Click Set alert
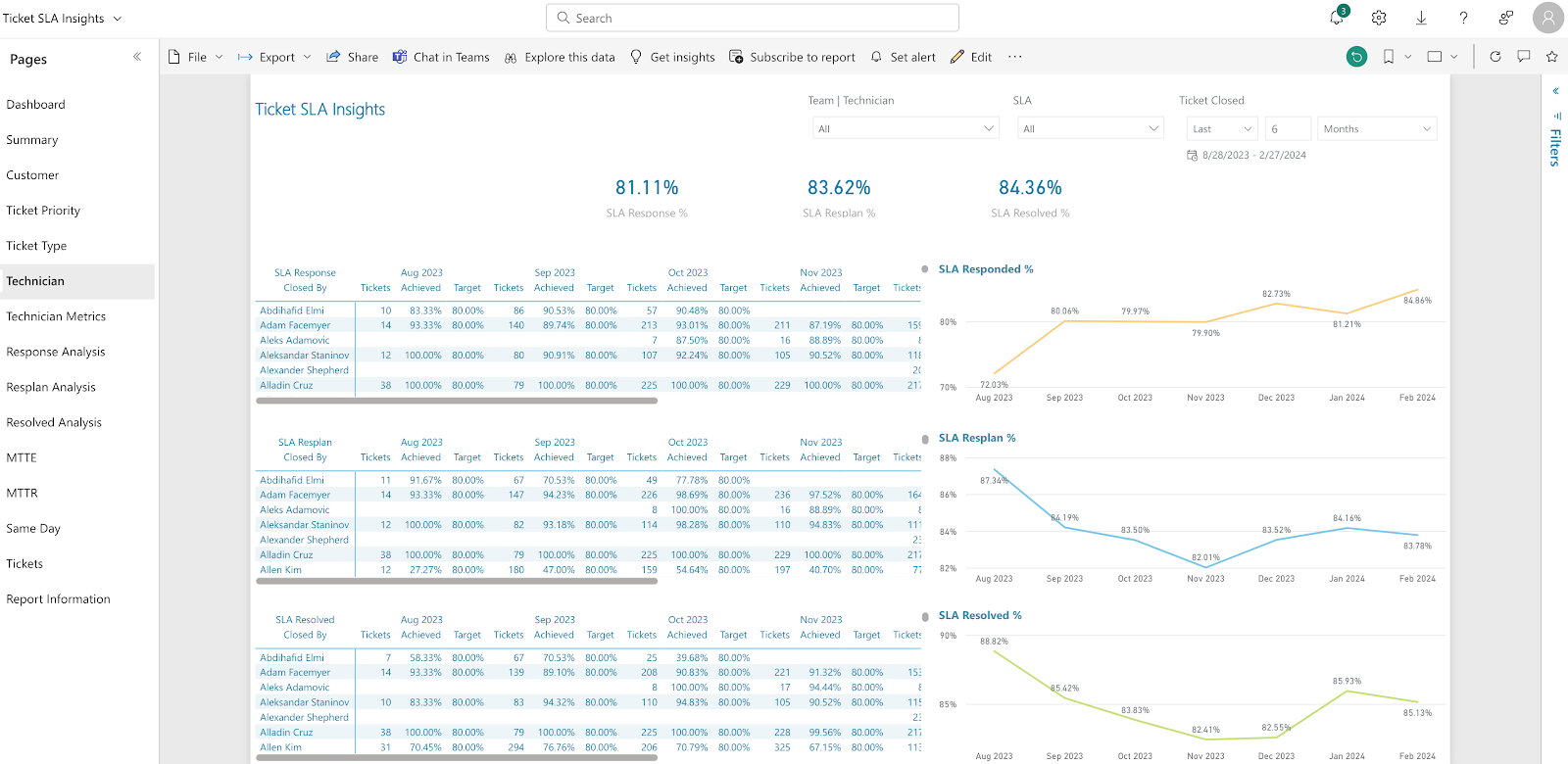Image resolution: width=1568 pixels, height=764 pixels. coord(903,57)
